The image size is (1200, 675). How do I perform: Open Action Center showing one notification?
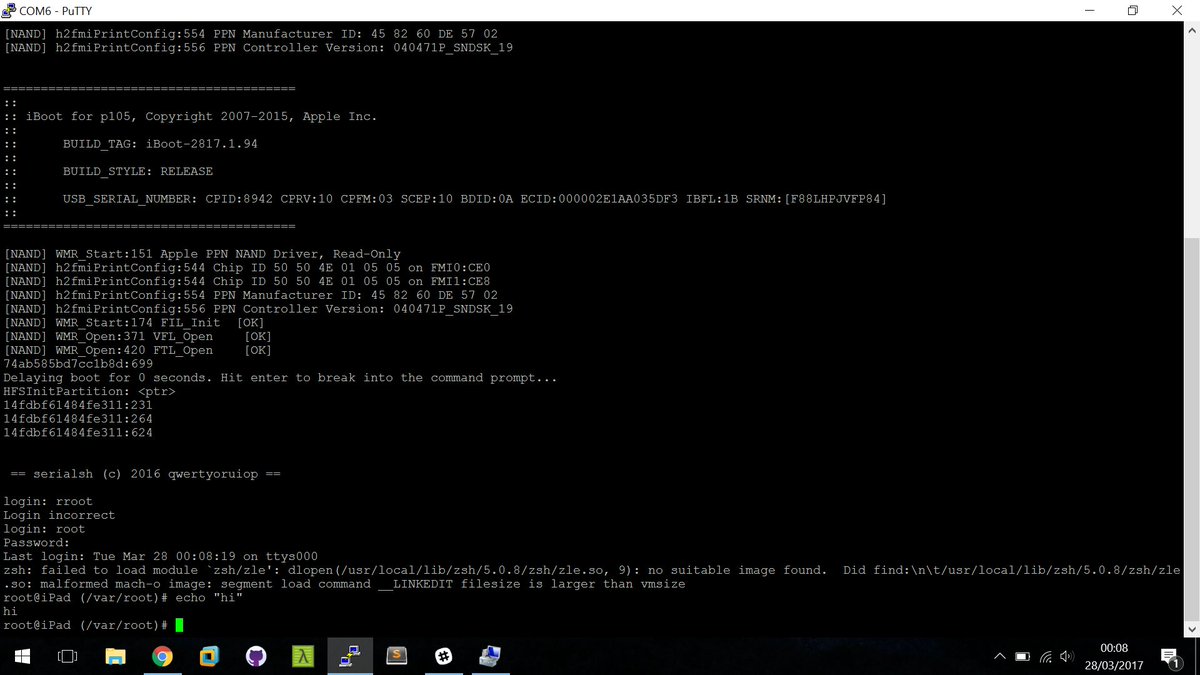pos(1170,657)
